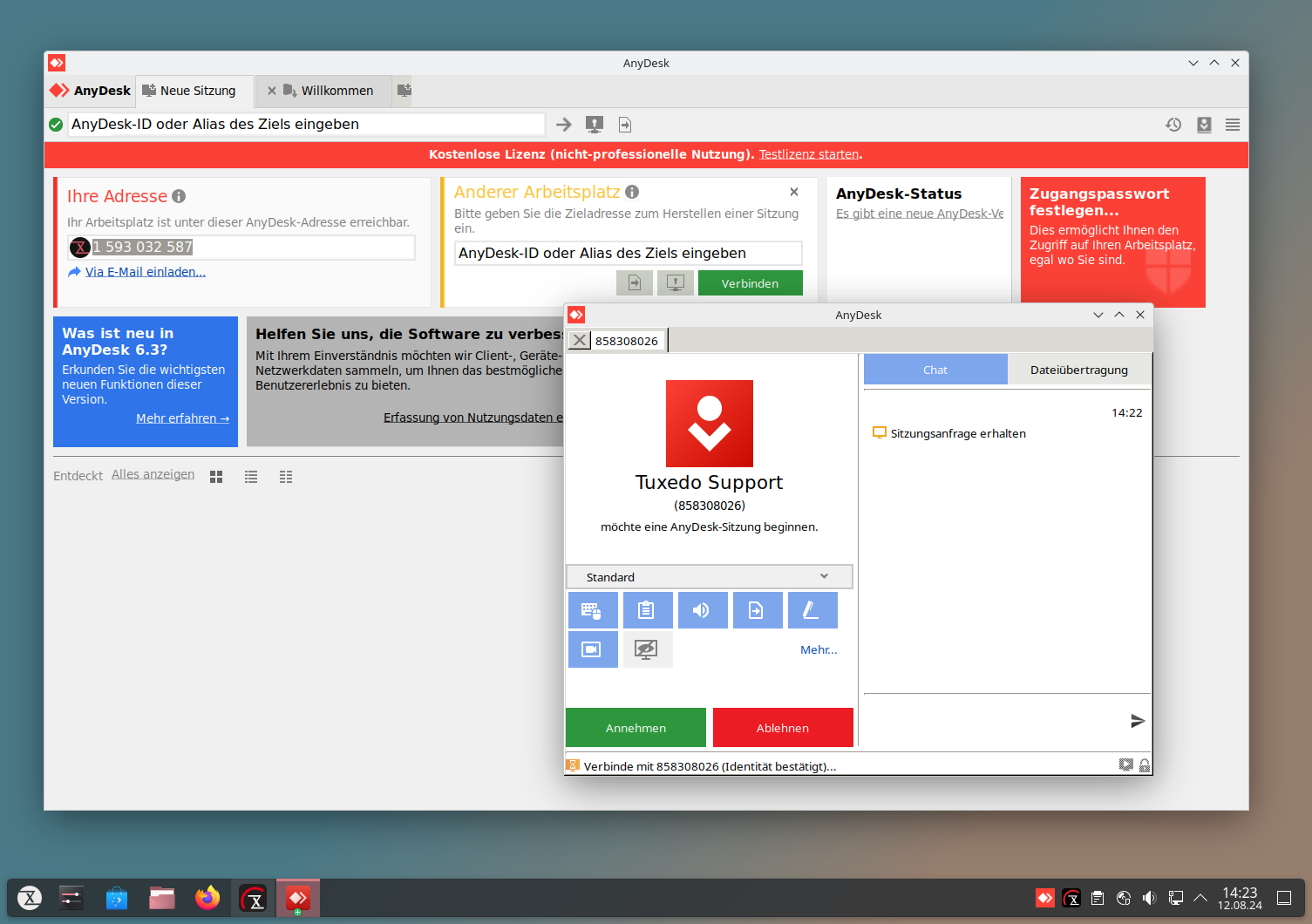Focus the top address bar input
The image size is (1312, 924).
click(x=308, y=124)
